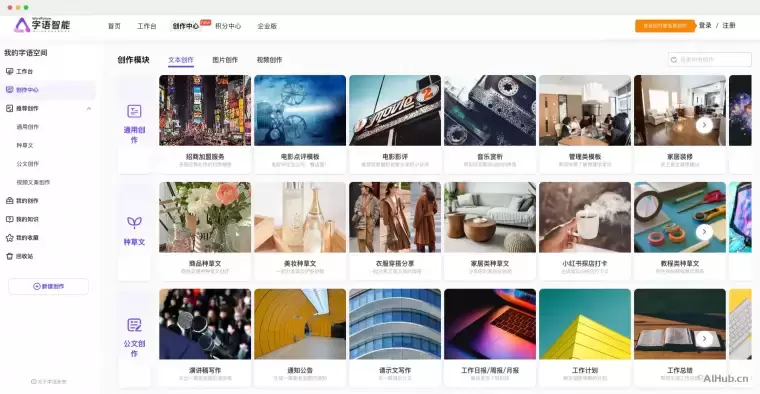Click the 回收站 trash icon
The image size is (760, 394).
(x=9, y=256)
